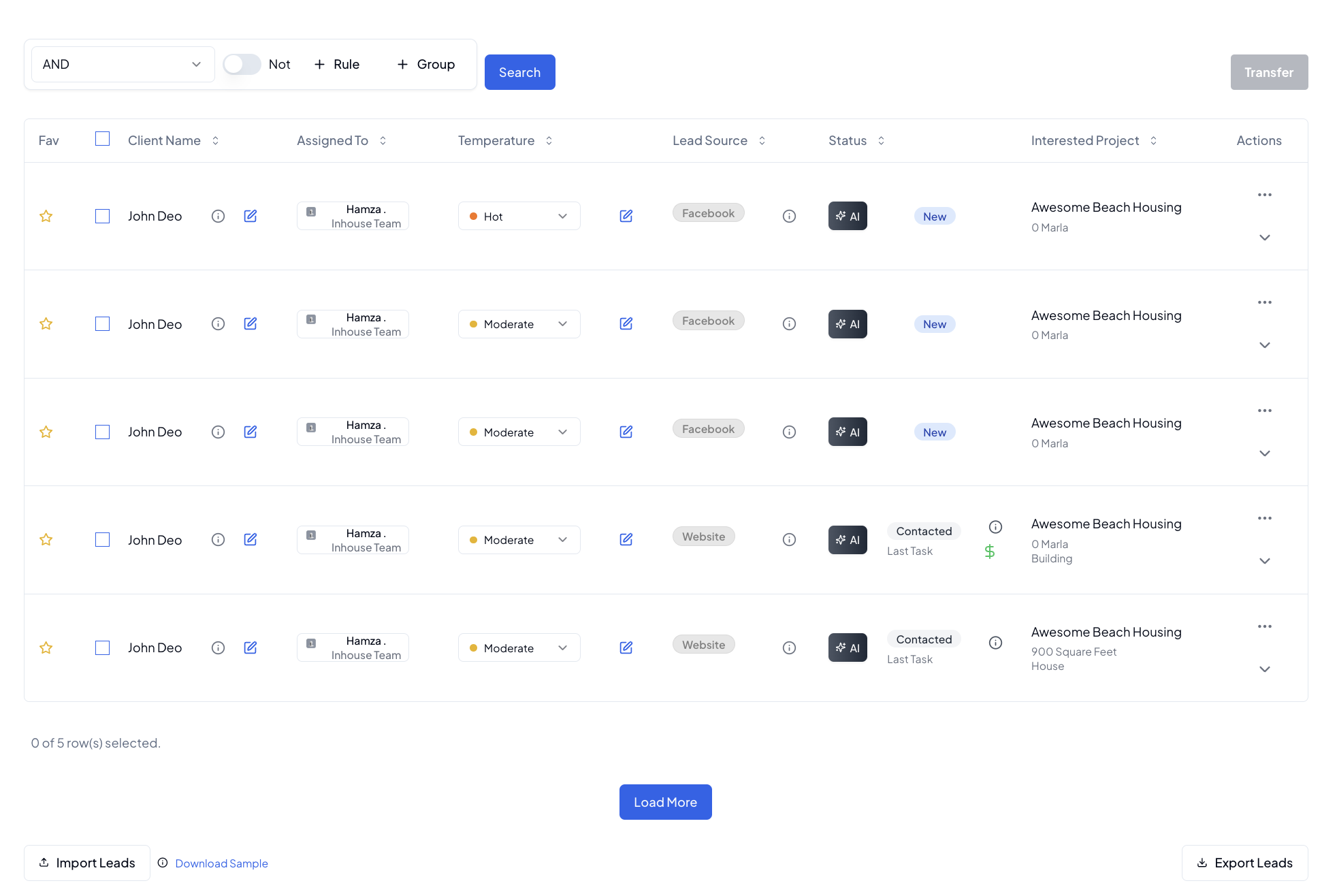Check the select-all checkbox in table header
Image resolution: width=1337 pixels, height=896 pixels.
coord(102,139)
